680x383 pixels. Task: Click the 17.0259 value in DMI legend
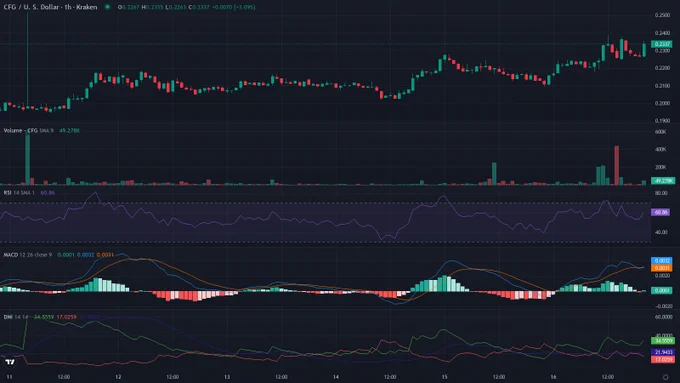point(66,317)
